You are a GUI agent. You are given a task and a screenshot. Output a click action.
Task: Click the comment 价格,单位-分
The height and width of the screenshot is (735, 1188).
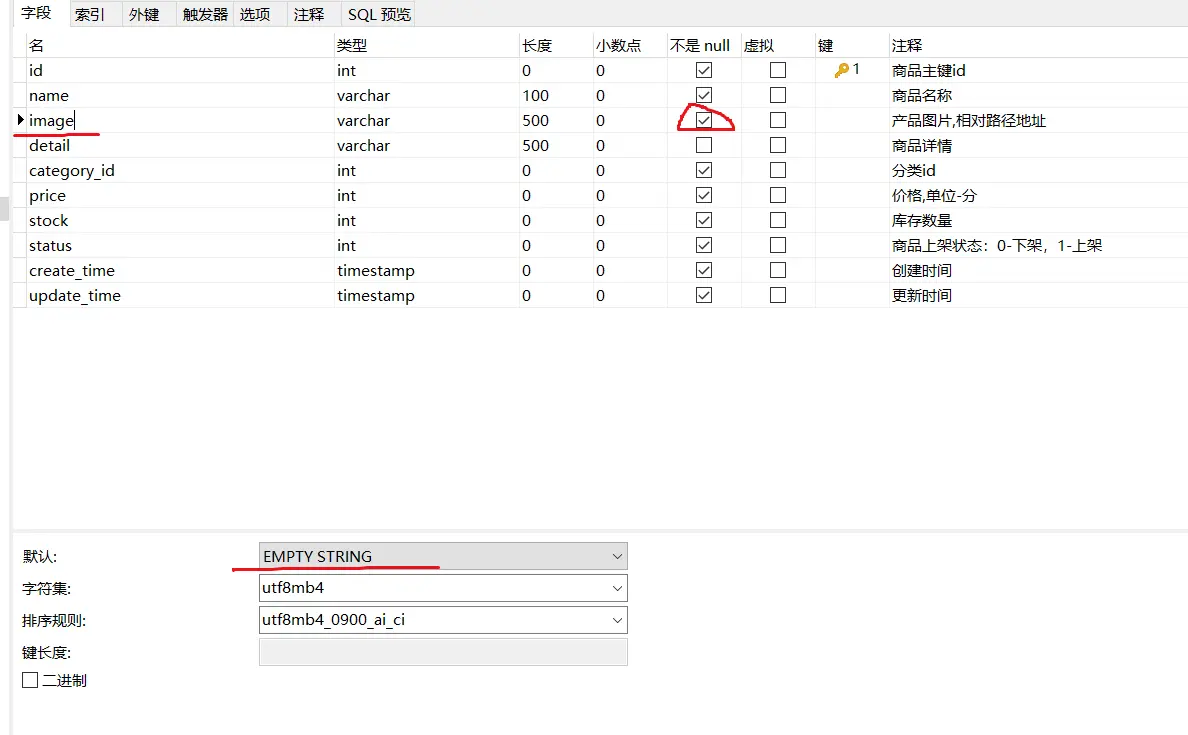[934, 195]
